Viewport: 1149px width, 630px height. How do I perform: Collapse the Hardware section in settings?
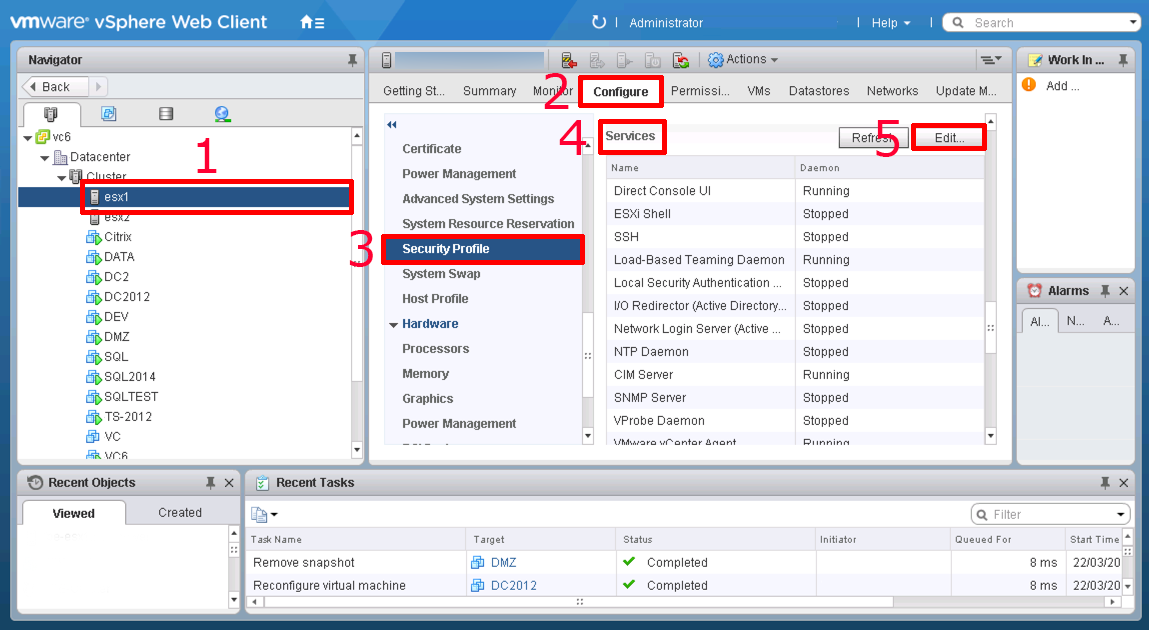tap(393, 323)
